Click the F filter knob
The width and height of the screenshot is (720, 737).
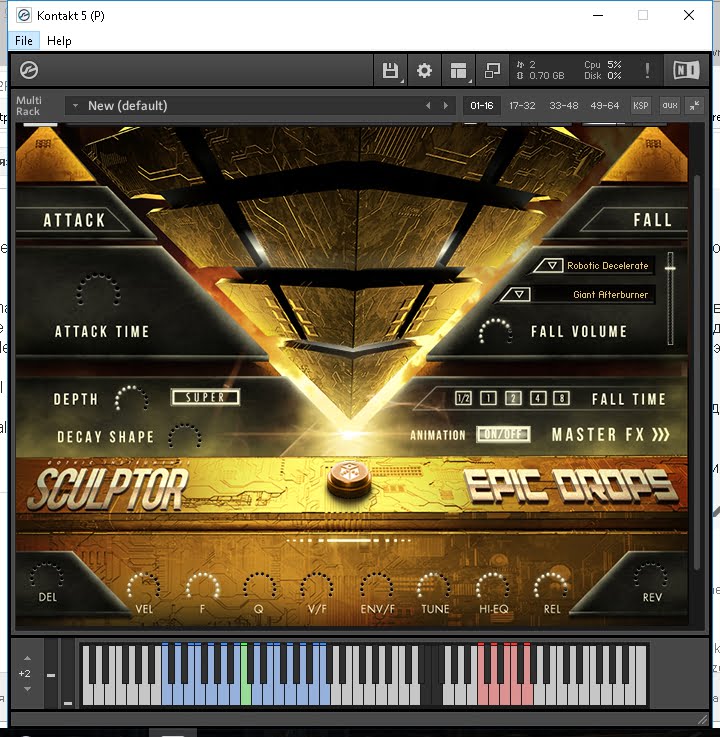coord(203,587)
